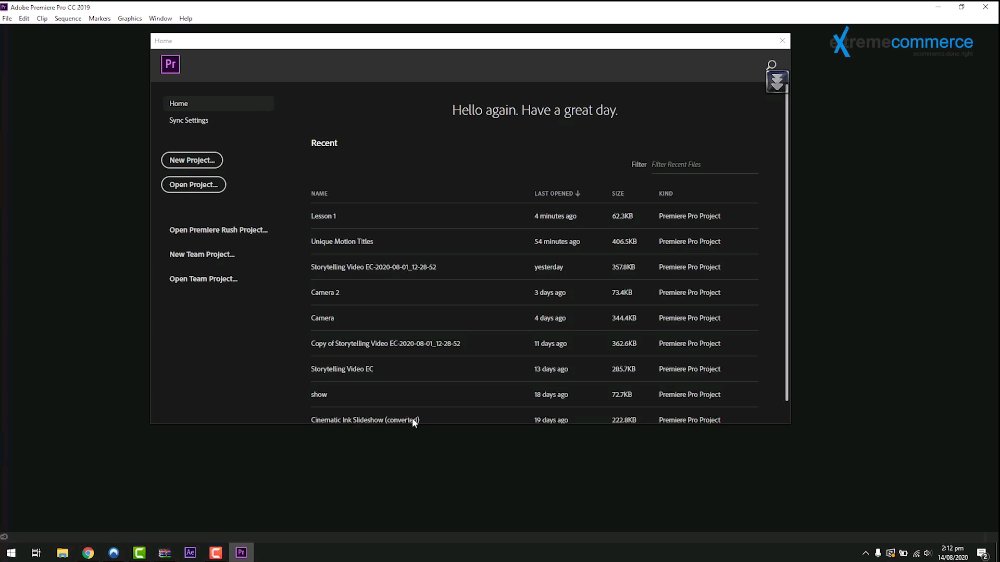The width and height of the screenshot is (1000, 562).
Task: Open the Graphics menu
Action: (129, 18)
